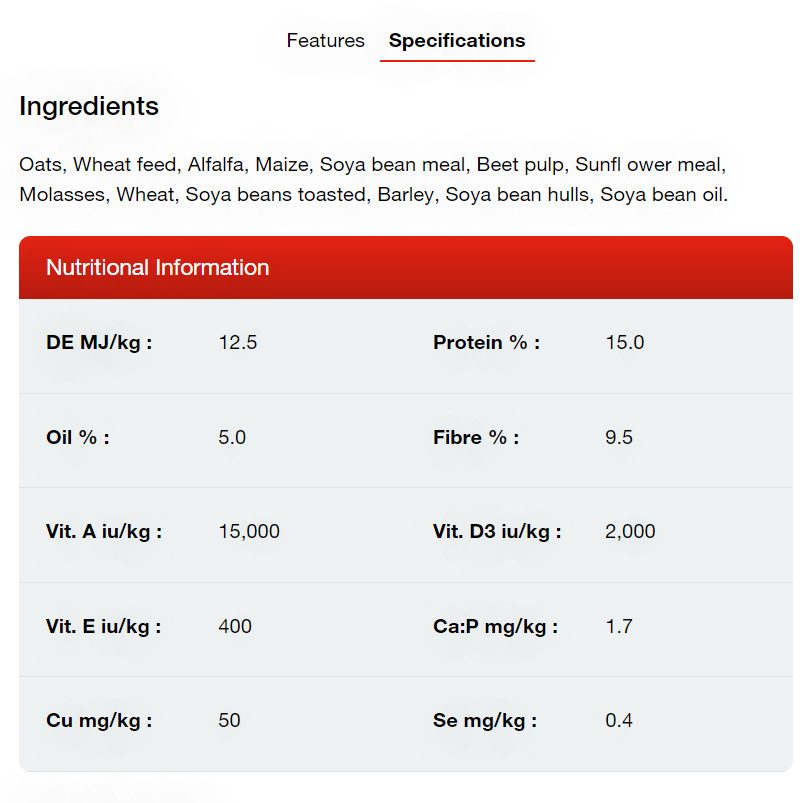Click the 9.5 fibre value
The height and width of the screenshot is (803, 803).
point(619,438)
